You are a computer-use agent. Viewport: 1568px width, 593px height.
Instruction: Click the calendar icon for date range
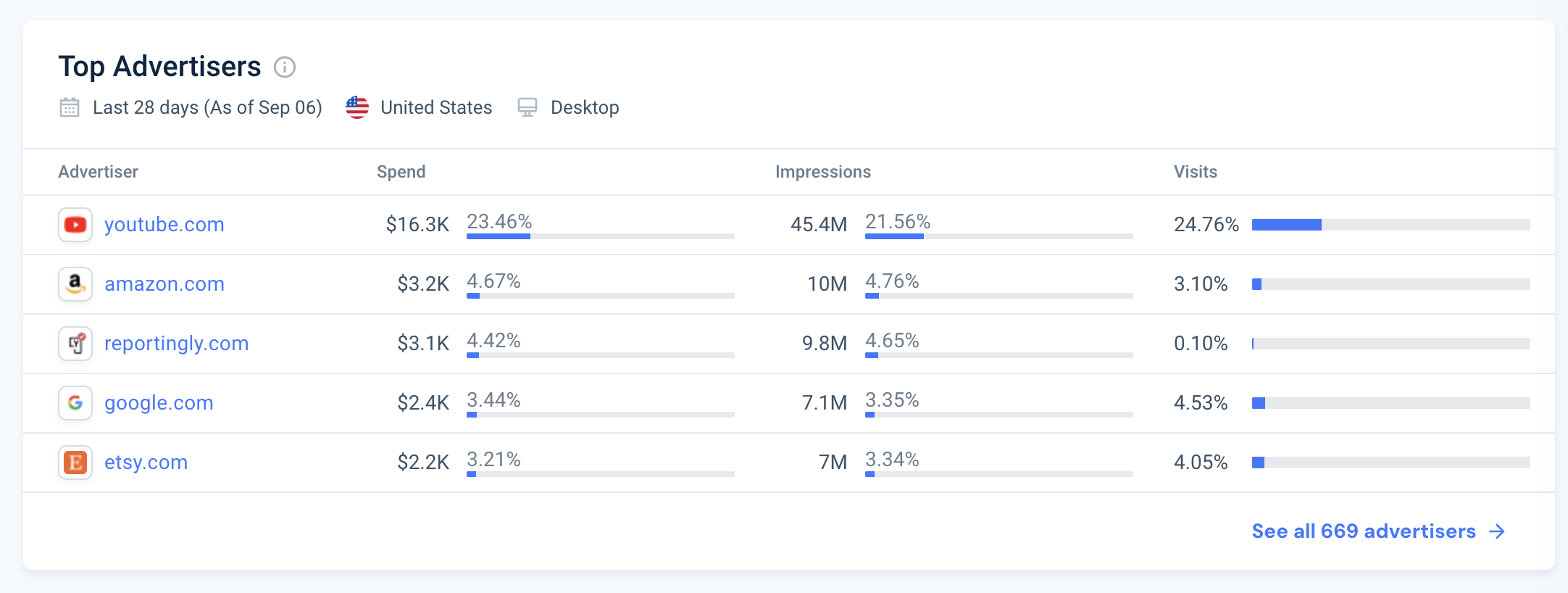(x=70, y=107)
